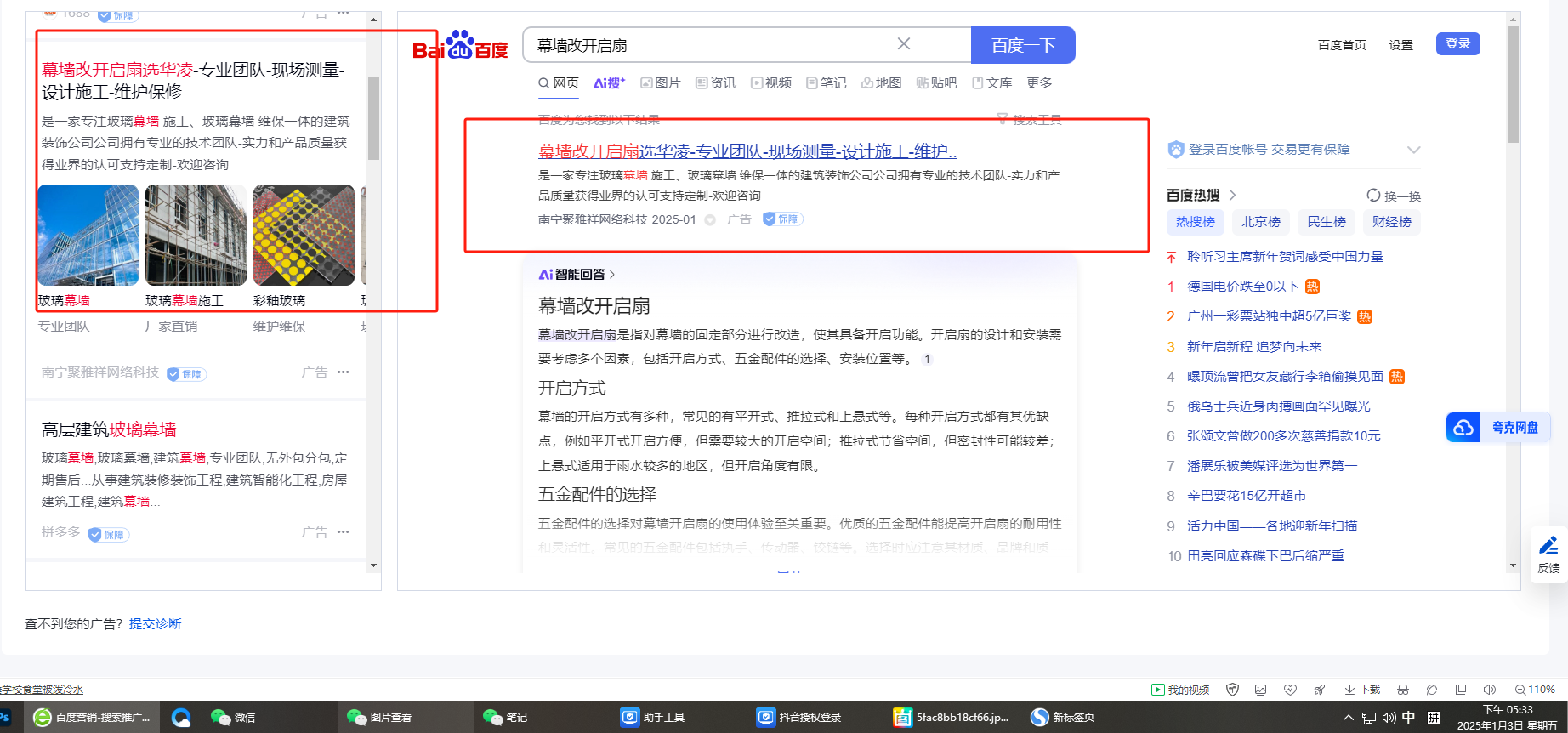
Task: Click the 保障 badge beside 拼多多
Action: point(110,535)
